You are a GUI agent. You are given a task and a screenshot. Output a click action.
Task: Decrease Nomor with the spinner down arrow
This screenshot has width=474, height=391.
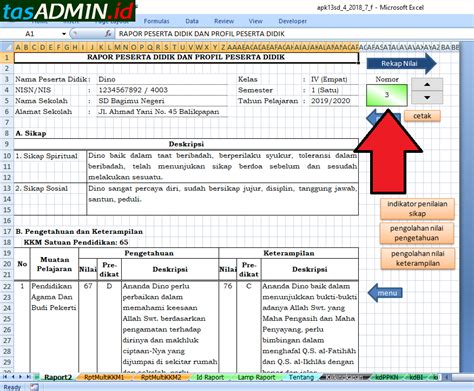pyautogui.click(x=427, y=97)
